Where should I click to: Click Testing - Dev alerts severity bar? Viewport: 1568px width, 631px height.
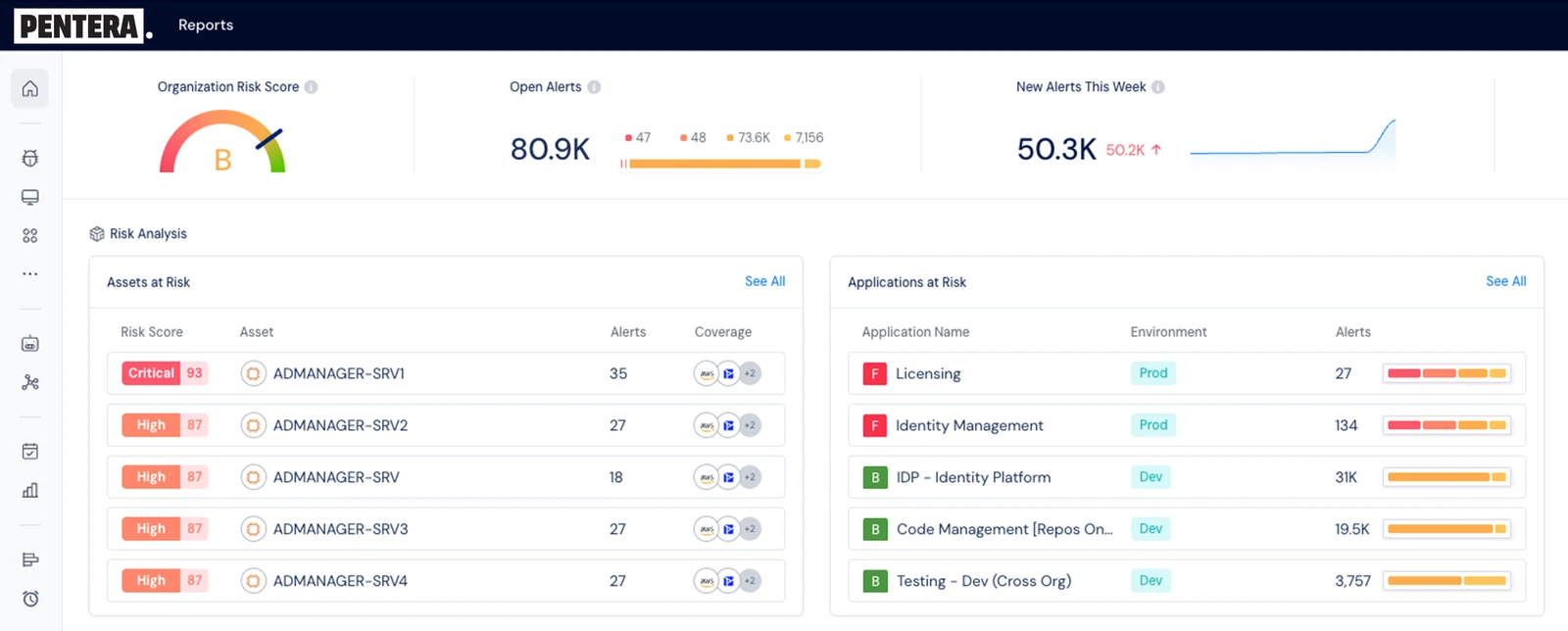(x=1446, y=581)
